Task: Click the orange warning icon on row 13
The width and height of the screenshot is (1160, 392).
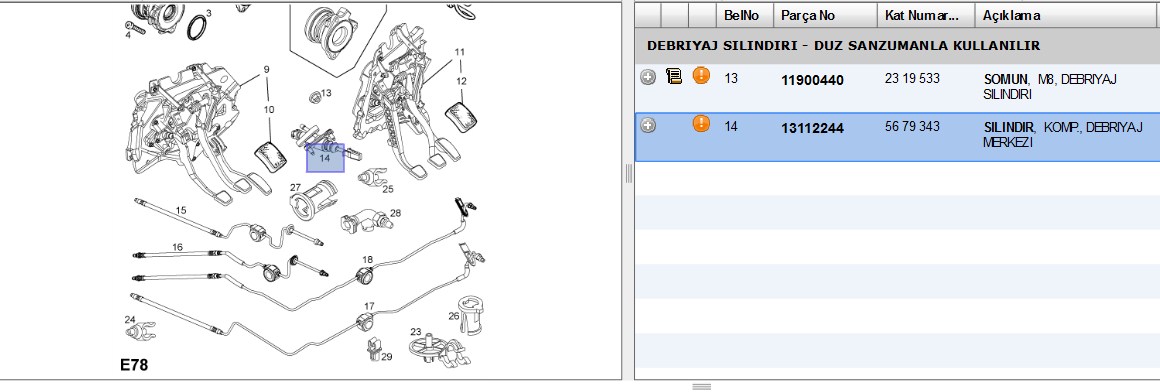Action: 701,75
